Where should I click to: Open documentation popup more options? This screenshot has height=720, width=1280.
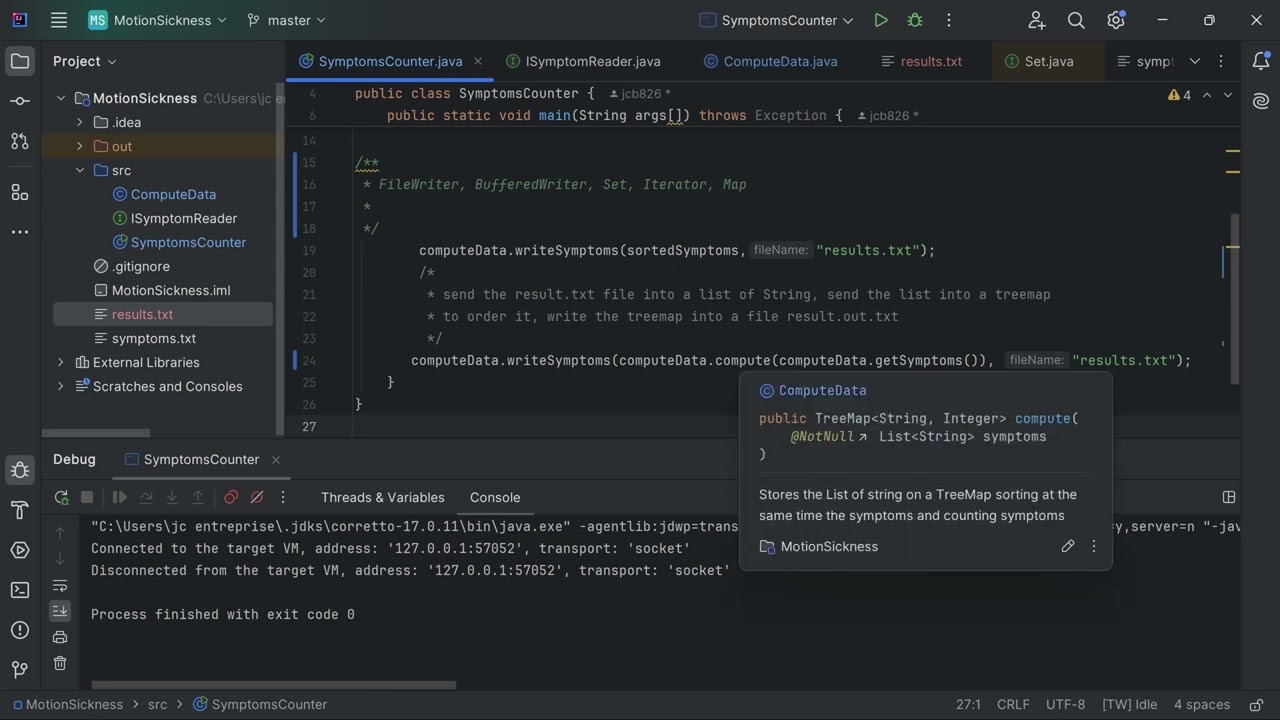[1094, 546]
